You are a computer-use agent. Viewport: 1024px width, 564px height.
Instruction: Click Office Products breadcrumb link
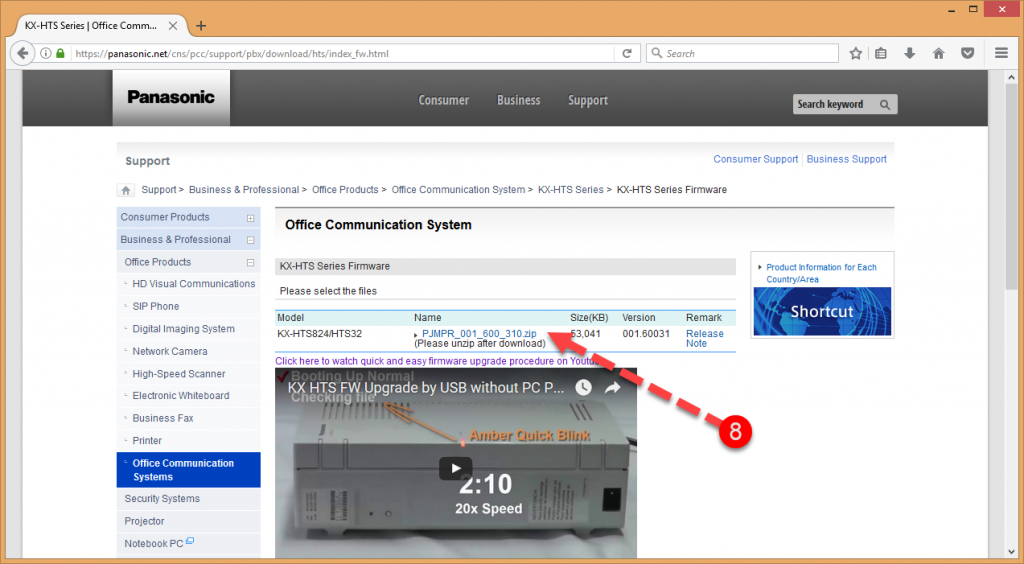pos(345,190)
